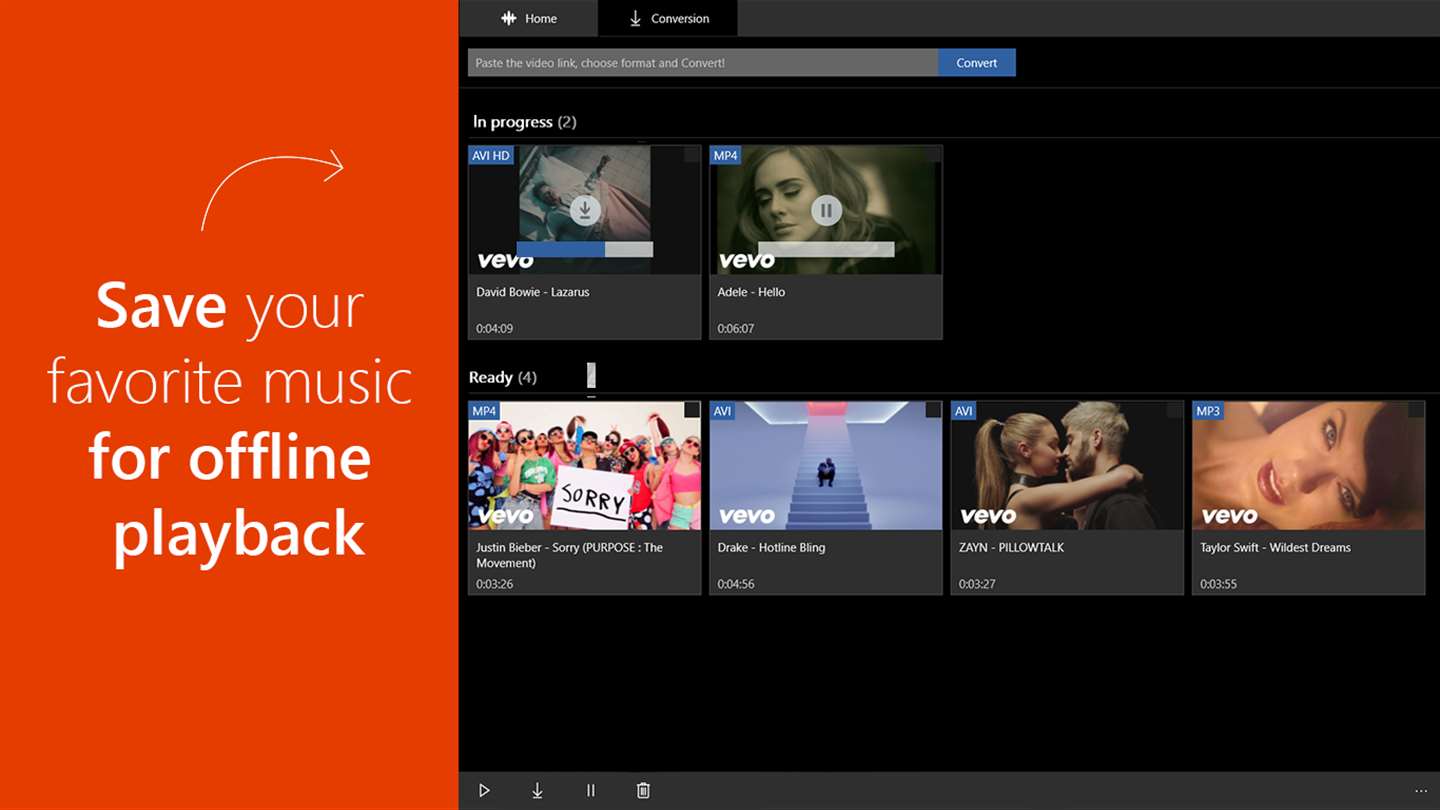This screenshot has width=1440, height=810.
Task: Click the 0:04:56 duration text
Action: [735, 584]
